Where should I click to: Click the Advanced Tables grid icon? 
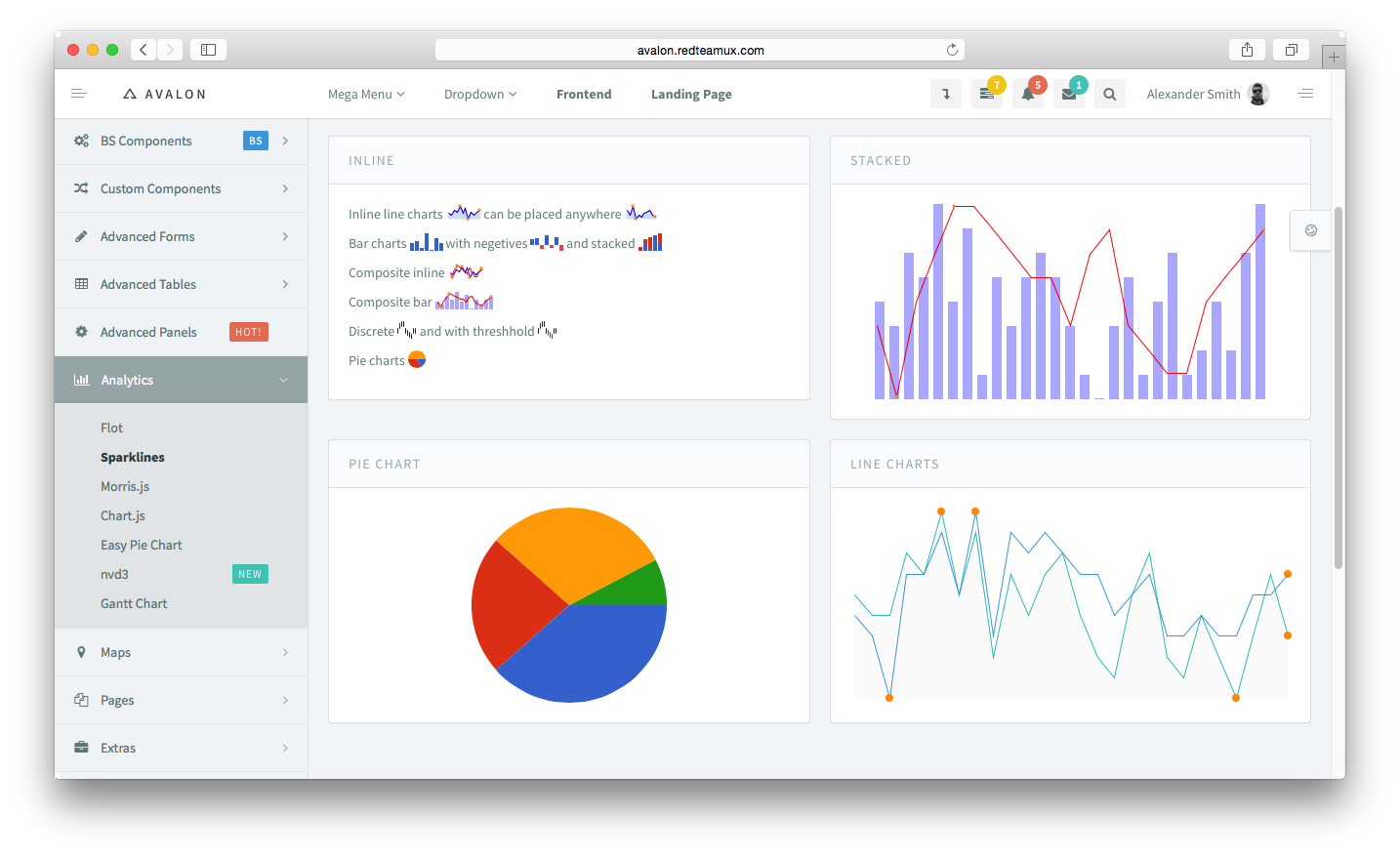click(x=81, y=284)
